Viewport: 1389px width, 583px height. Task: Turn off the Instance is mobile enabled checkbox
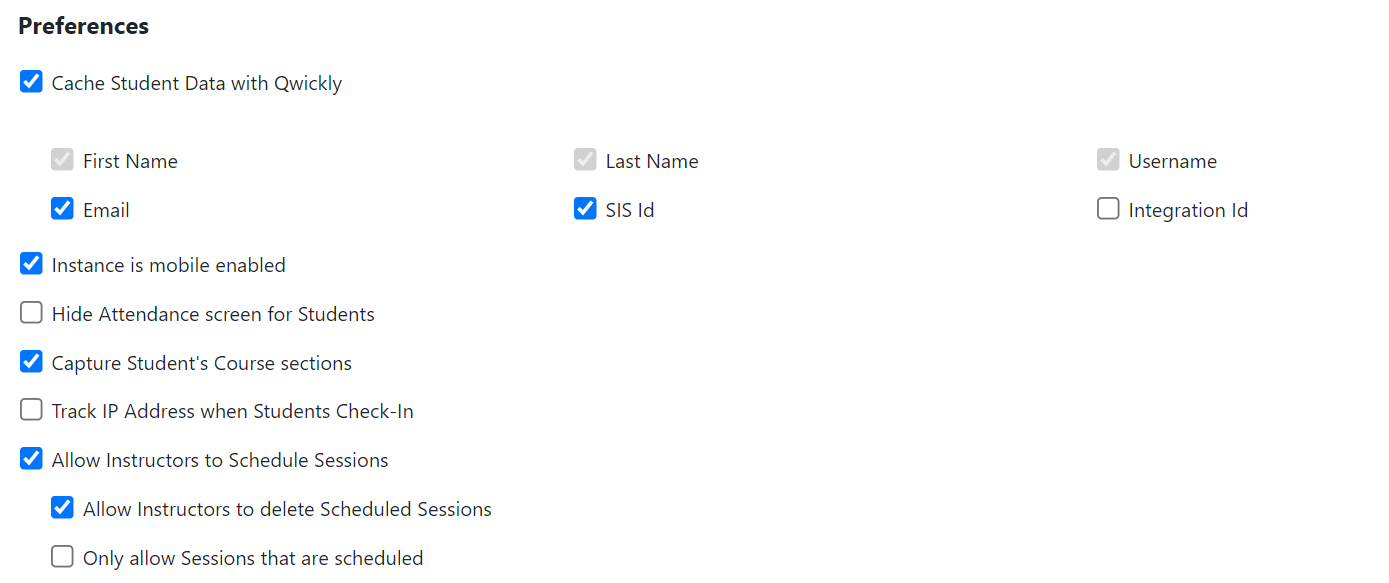31,264
